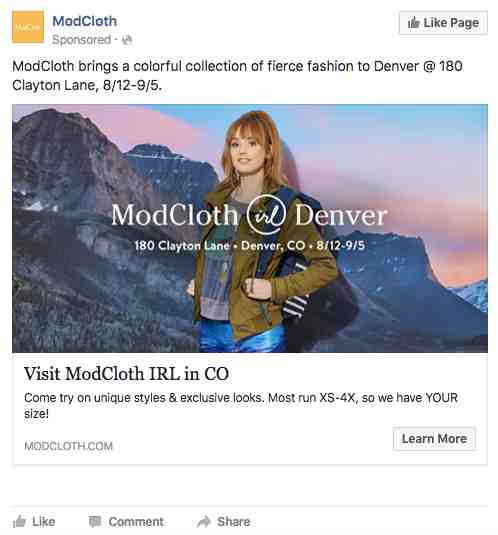Select the Like text in the action bar

pos(44,522)
